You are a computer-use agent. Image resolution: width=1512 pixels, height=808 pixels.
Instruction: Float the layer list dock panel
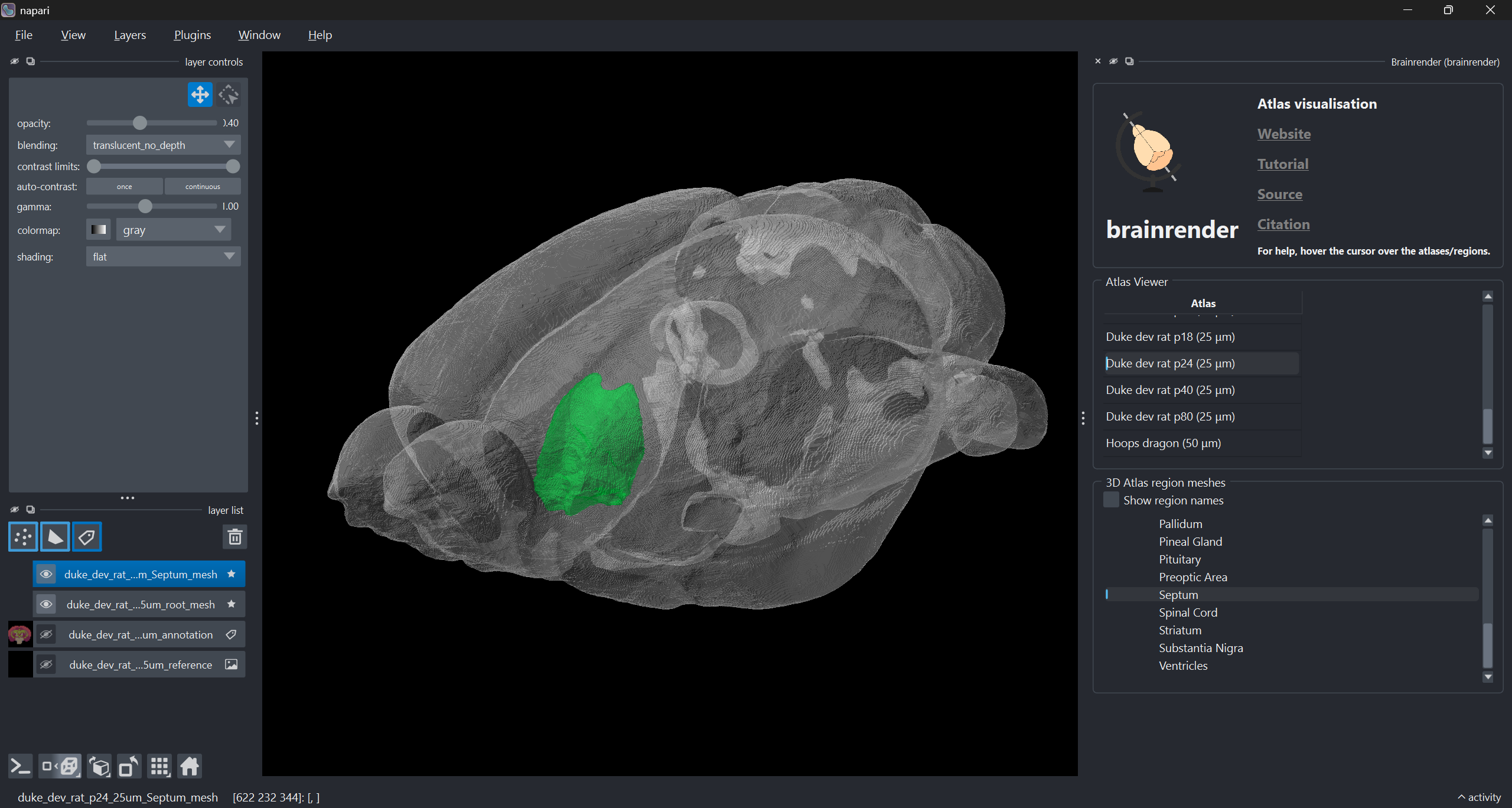pos(31,510)
